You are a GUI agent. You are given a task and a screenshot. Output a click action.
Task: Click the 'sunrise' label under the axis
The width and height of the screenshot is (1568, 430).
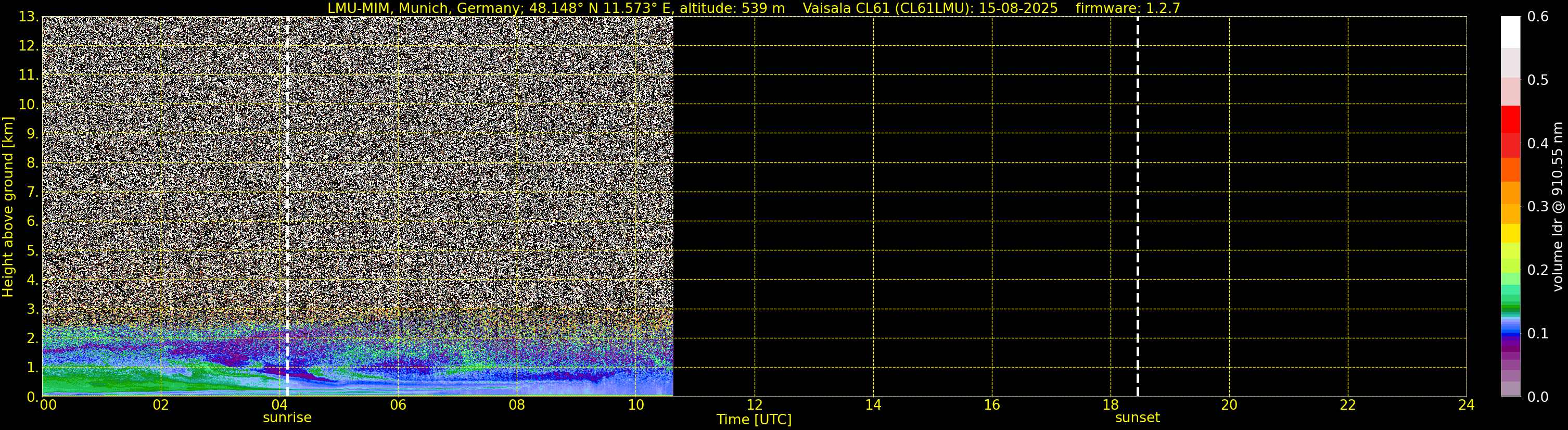pyautogui.click(x=287, y=418)
